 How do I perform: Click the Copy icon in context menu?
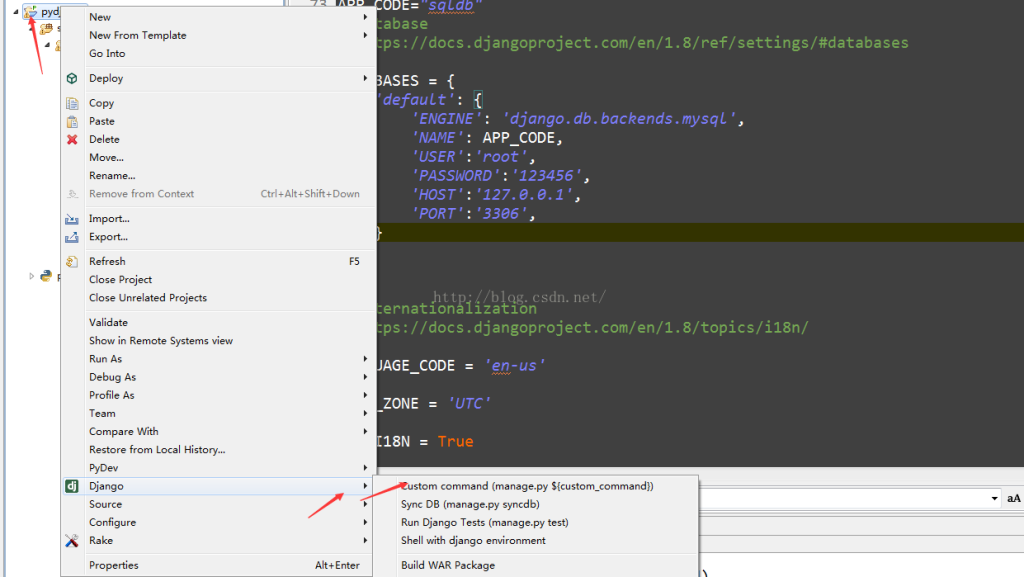72,103
